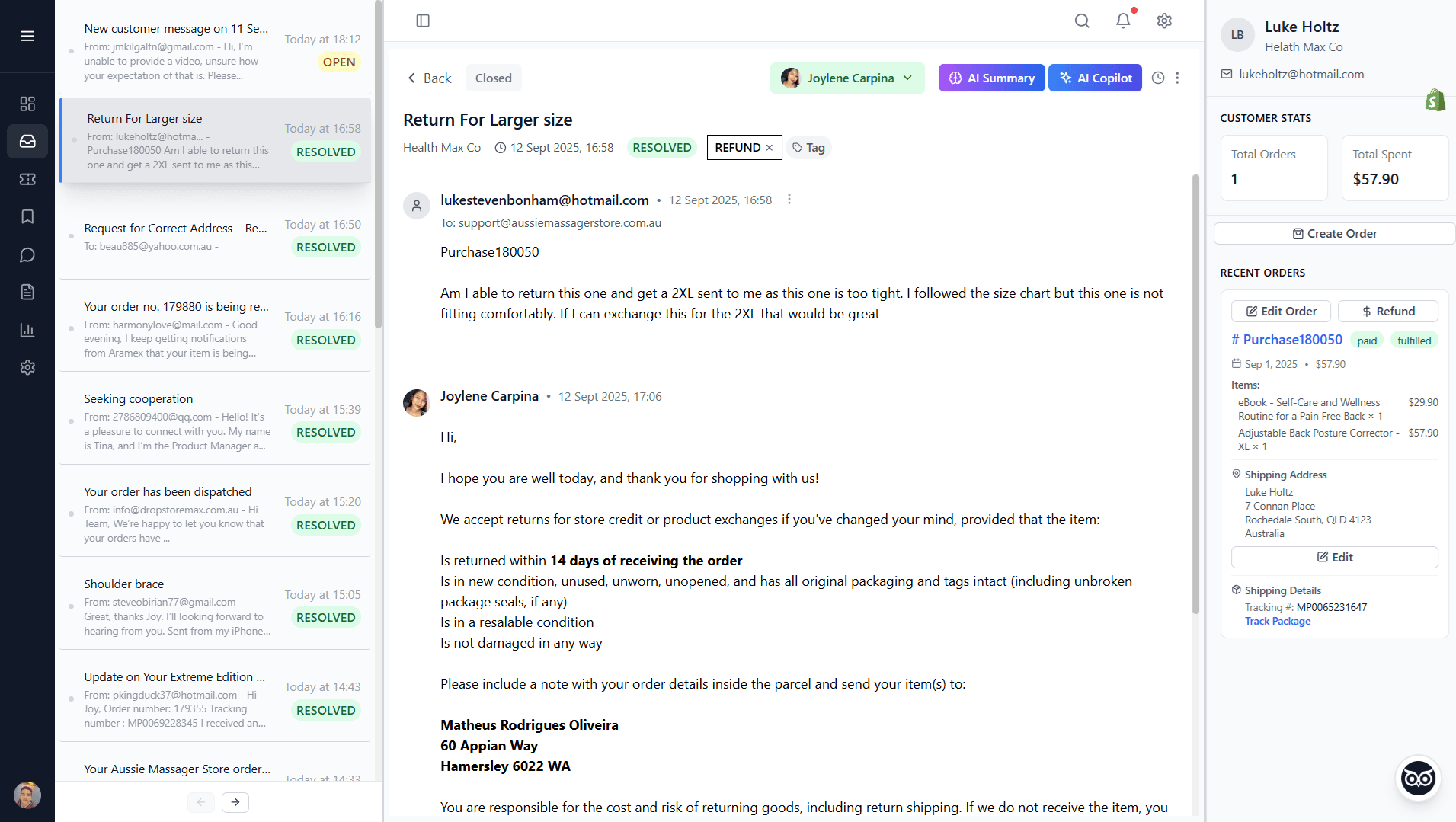Open the bookmark icon in sidebar
The height and width of the screenshot is (822, 1456).
tap(27, 216)
